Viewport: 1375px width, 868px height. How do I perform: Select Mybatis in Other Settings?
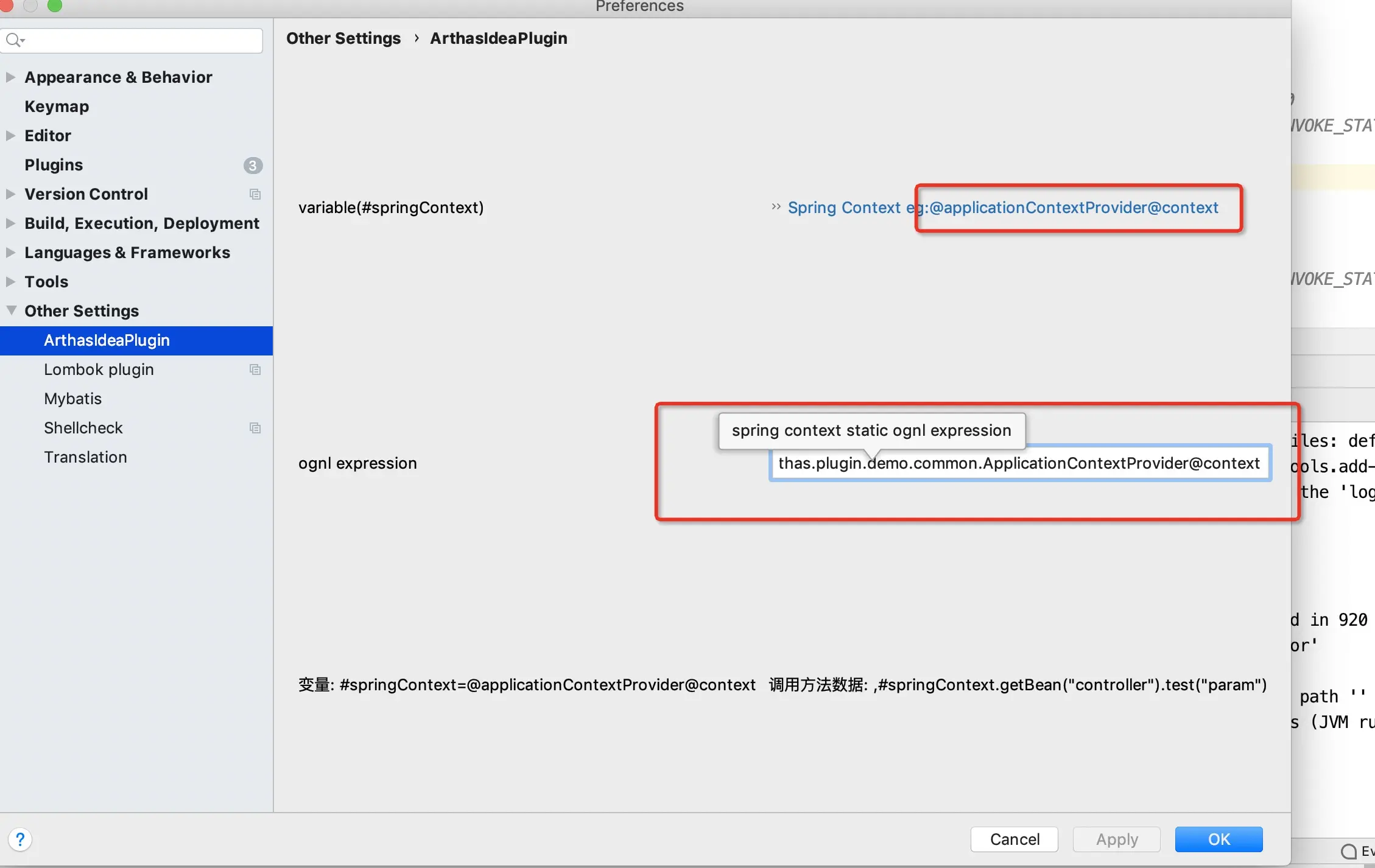[x=72, y=399]
